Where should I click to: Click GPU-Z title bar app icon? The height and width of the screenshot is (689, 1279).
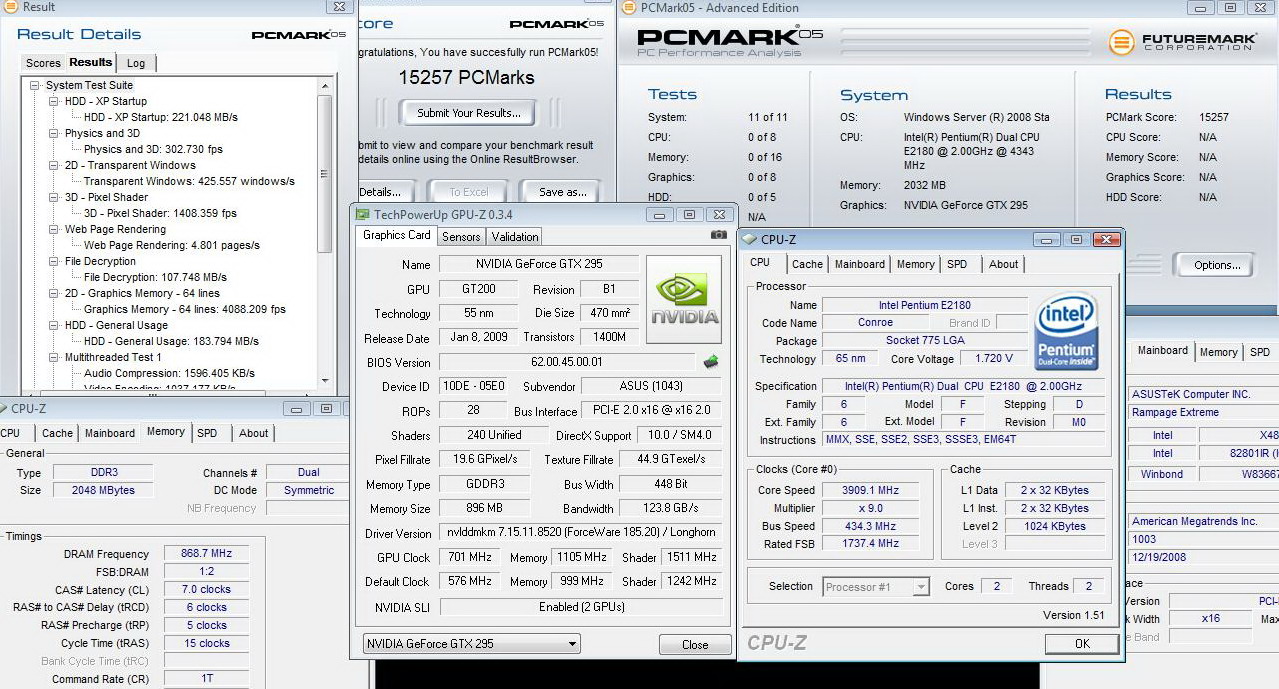click(x=362, y=214)
